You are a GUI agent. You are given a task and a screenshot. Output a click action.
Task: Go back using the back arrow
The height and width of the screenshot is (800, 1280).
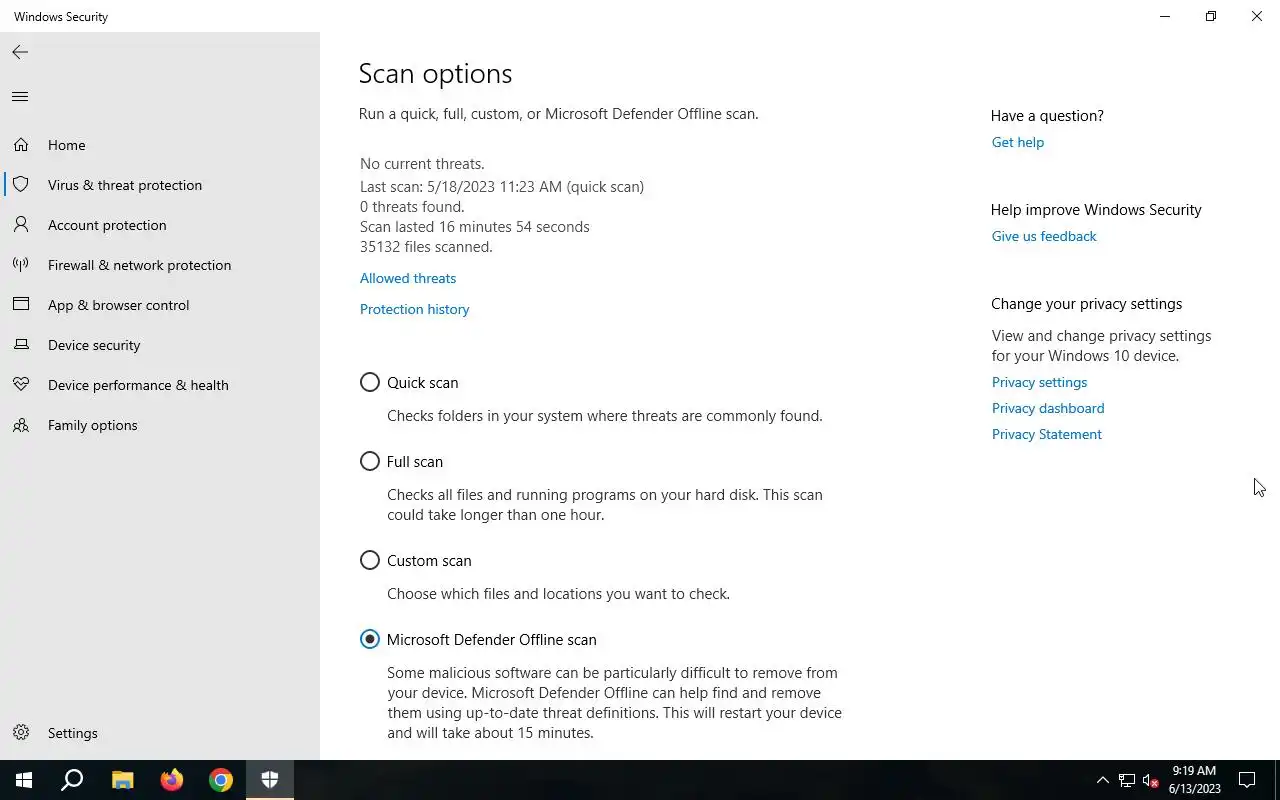click(x=20, y=52)
